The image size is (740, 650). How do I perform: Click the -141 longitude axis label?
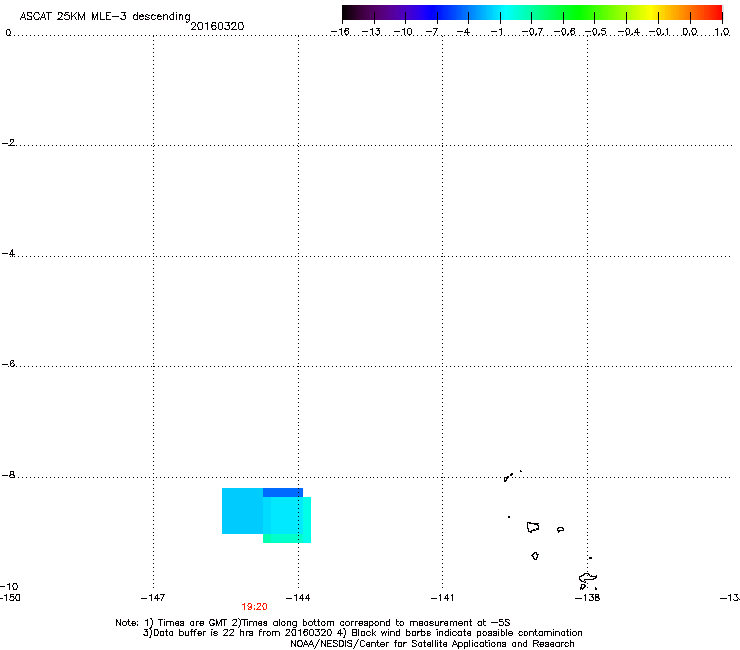[x=442, y=598]
